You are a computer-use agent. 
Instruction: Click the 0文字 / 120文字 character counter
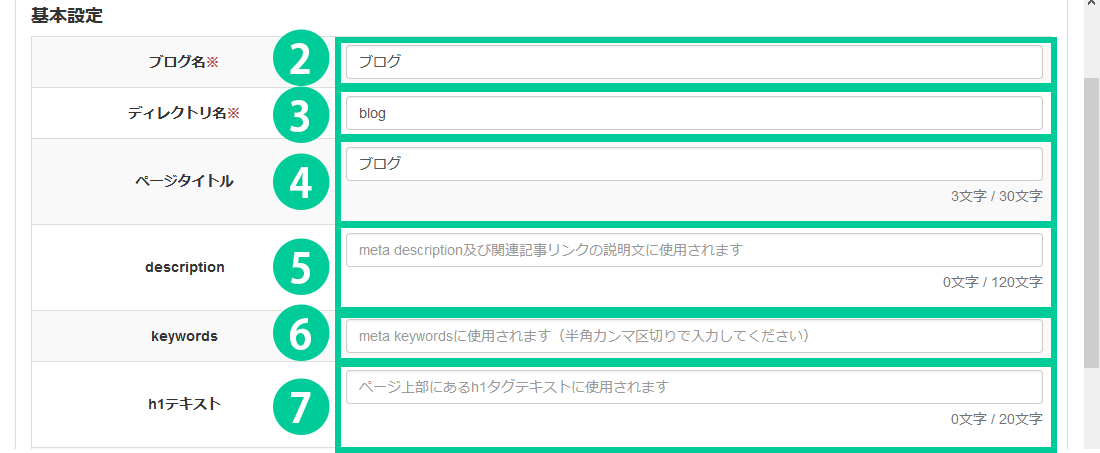(992, 282)
